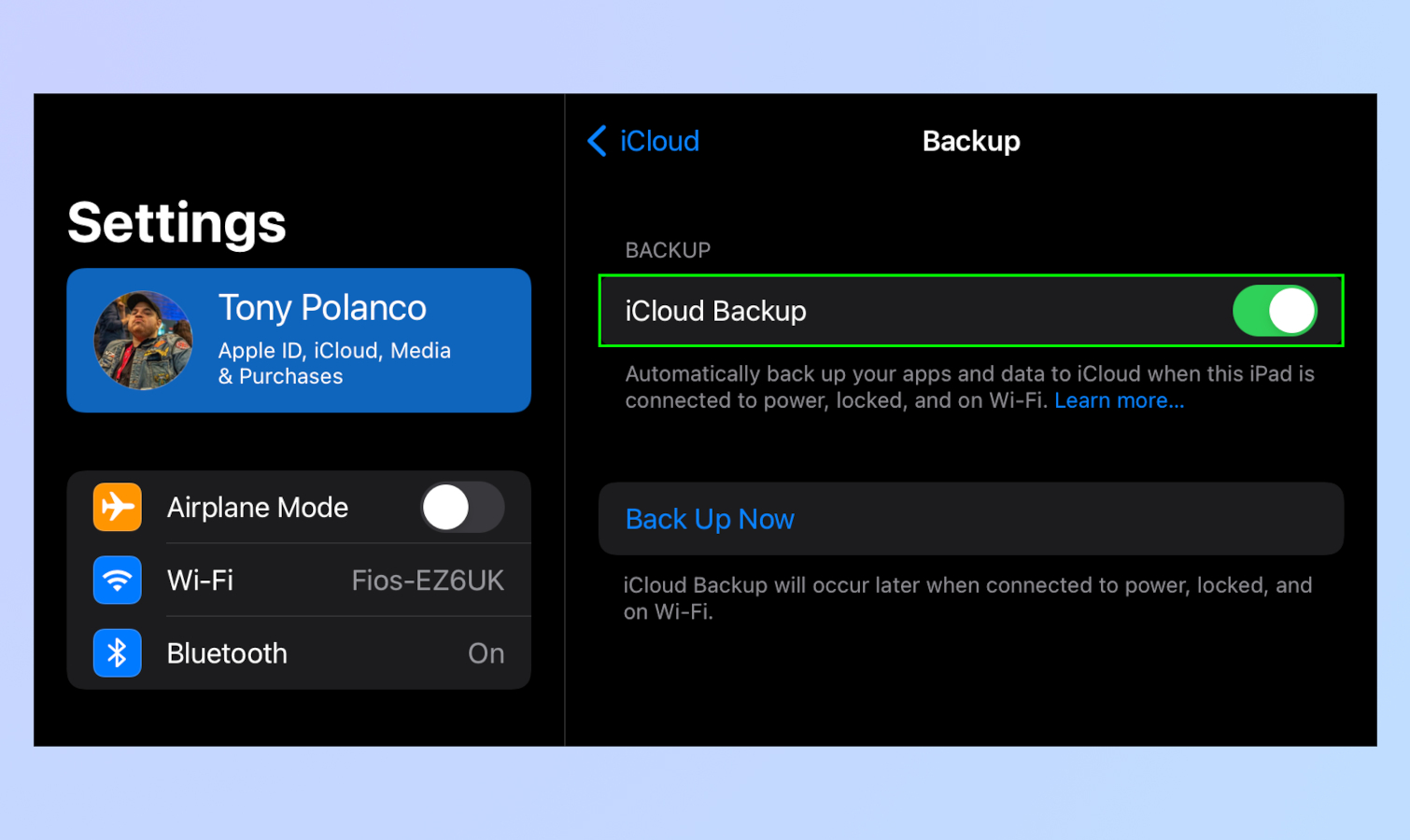The height and width of the screenshot is (840, 1410).
Task: Click the Airplane Mode label text
Action: pyautogui.click(x=258, y=508)
